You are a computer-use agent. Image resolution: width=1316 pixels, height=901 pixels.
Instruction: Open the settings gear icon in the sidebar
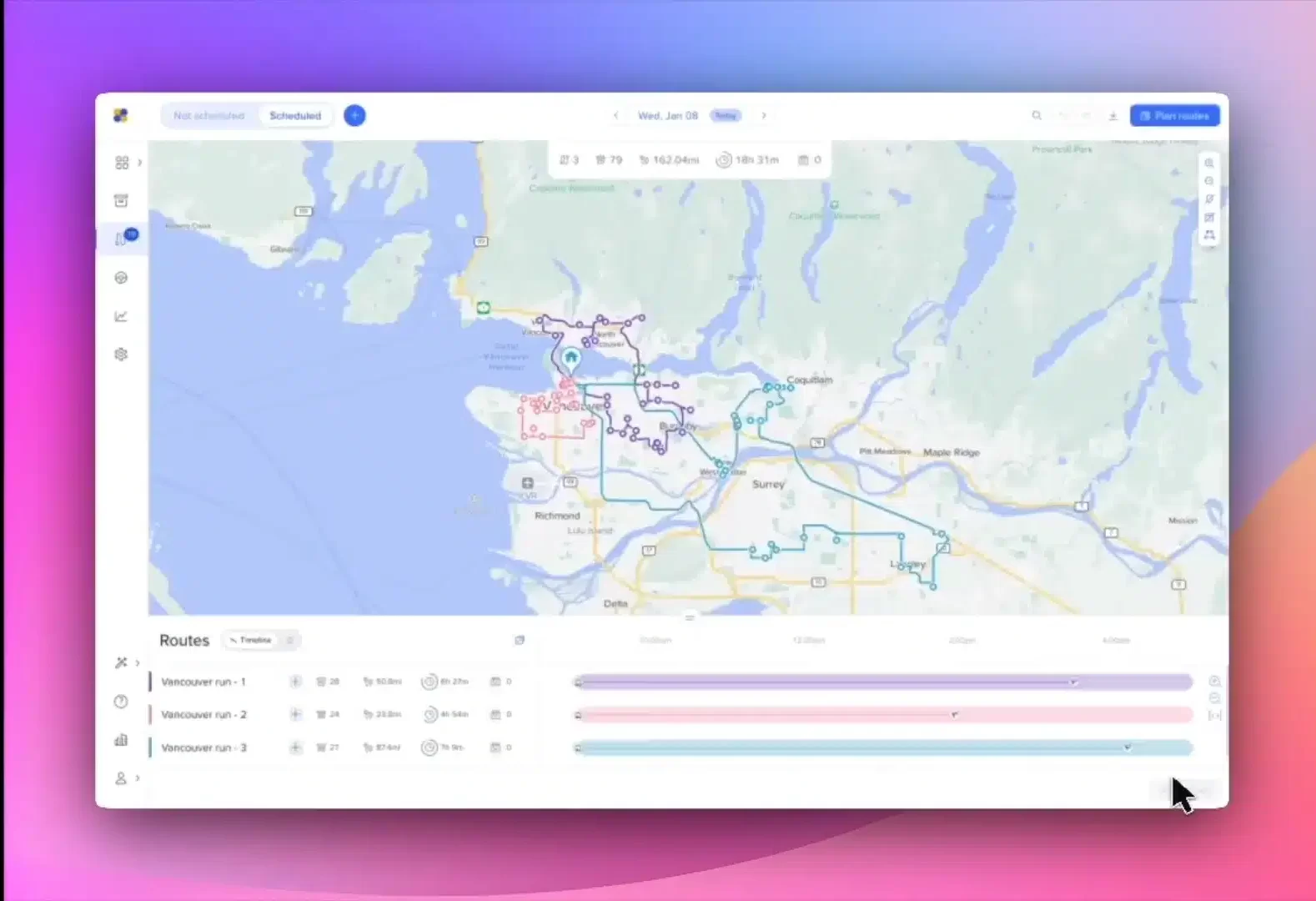(121, 355)
